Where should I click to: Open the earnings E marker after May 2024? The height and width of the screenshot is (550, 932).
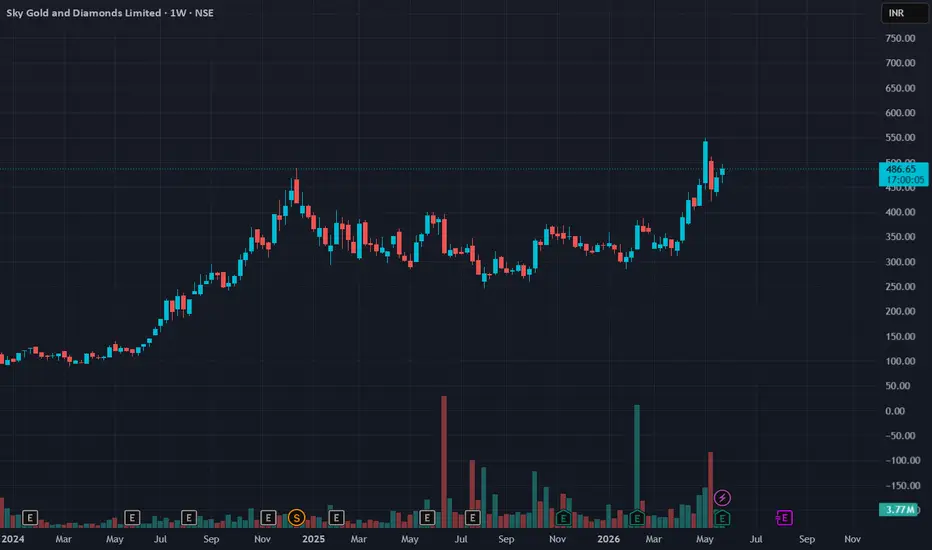coord(132,518)
